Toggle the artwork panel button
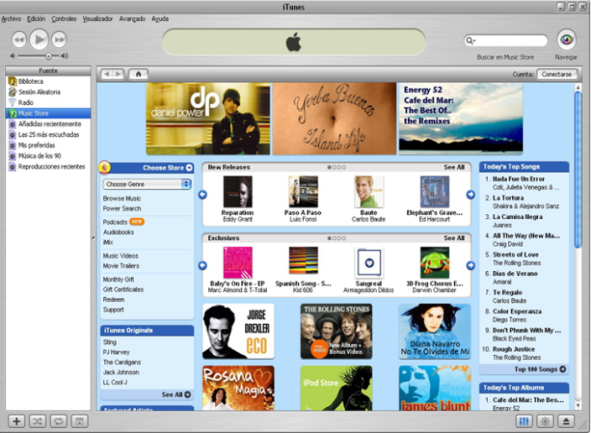 point(79,421)
